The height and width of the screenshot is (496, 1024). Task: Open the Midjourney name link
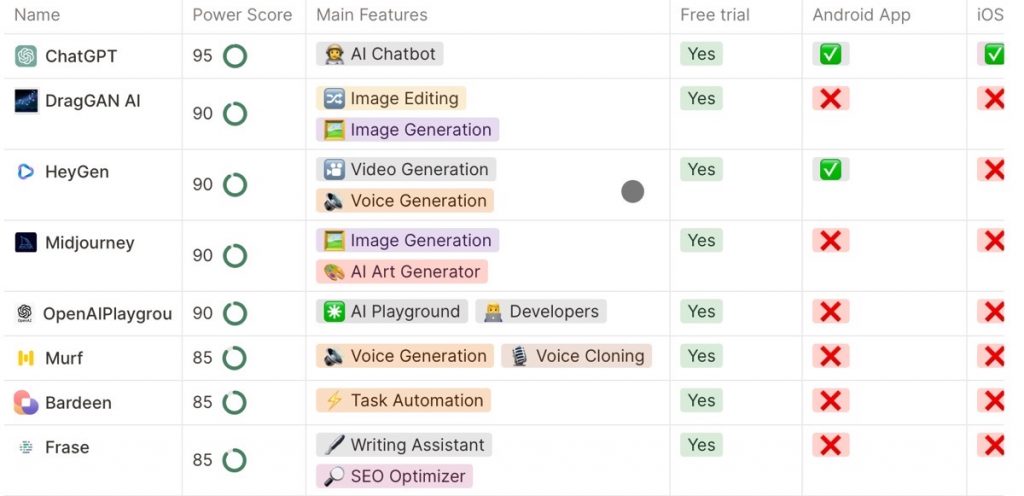(x=89, y=243)
